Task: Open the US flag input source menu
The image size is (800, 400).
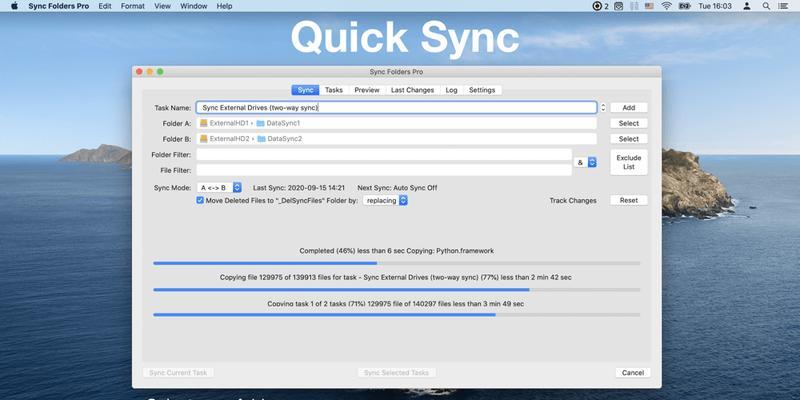Action: tap(649, 6)
